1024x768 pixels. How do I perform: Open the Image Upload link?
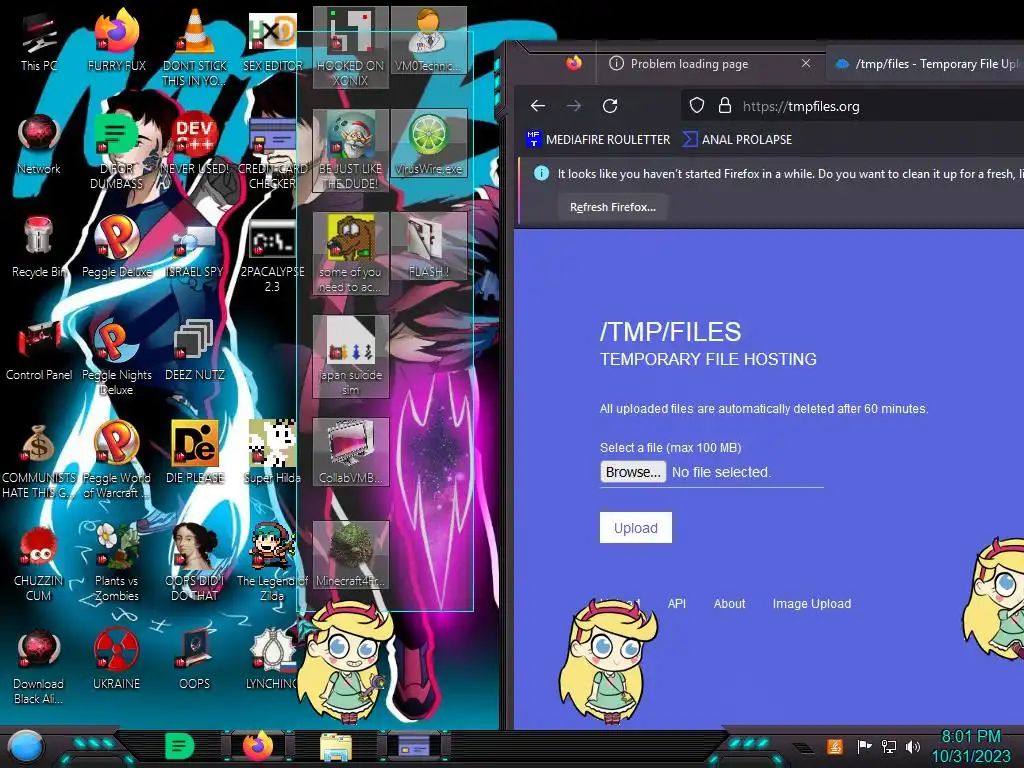click(x=812, y=603)
